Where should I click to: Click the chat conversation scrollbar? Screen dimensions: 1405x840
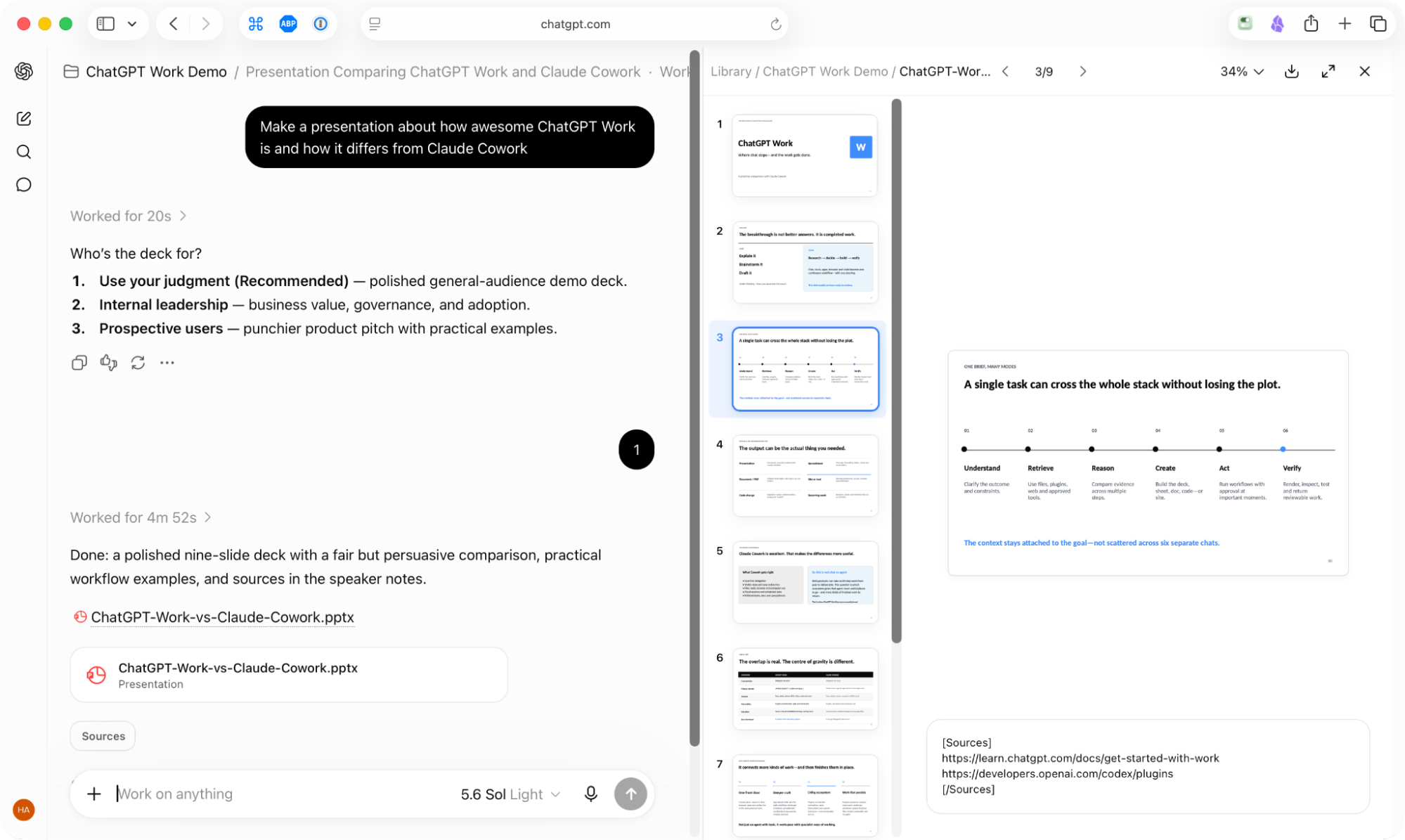[694, 398]
